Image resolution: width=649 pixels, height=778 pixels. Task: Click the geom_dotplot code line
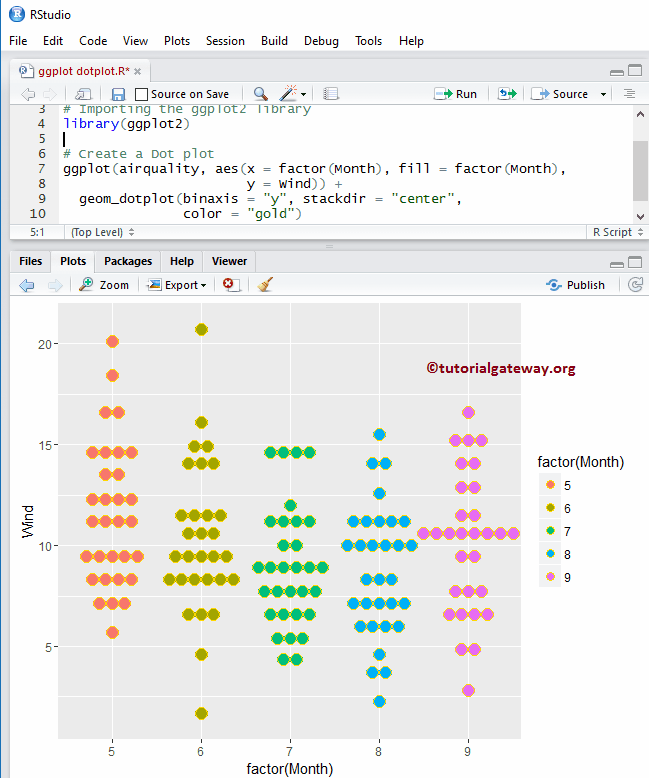pos(270,198)
